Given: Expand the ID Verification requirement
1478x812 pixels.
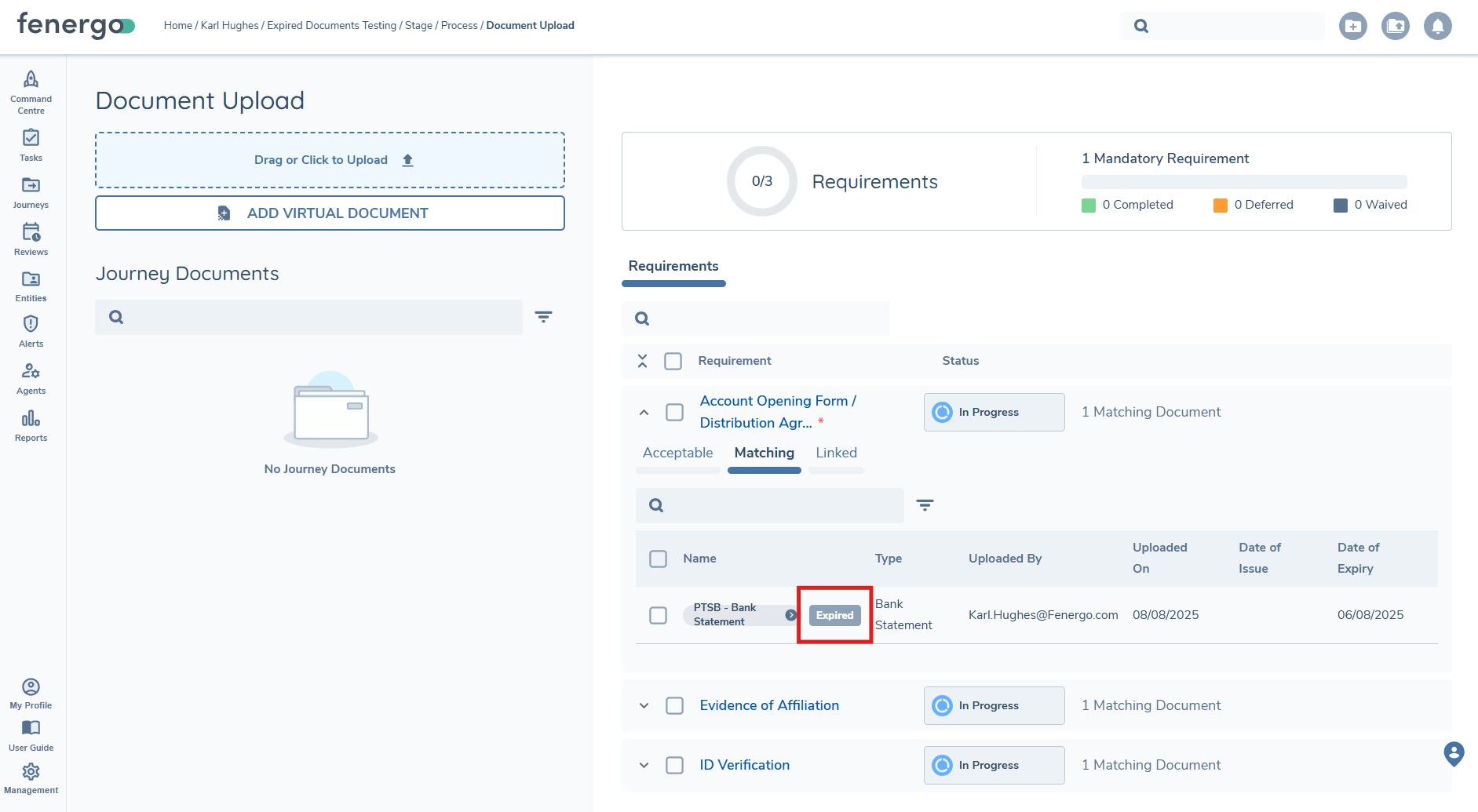Looking at the screenshot, I should [643, 765].
